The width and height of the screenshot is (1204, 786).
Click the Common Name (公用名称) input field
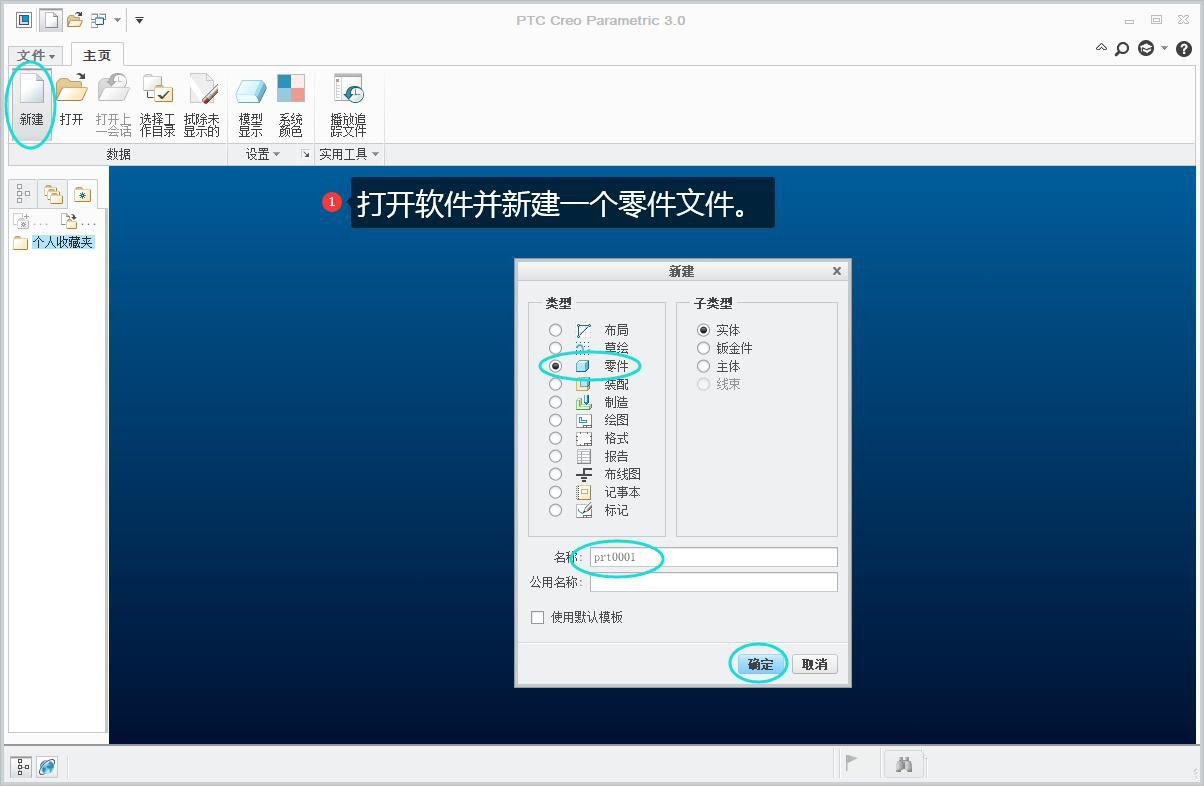[x=713, y=582]
